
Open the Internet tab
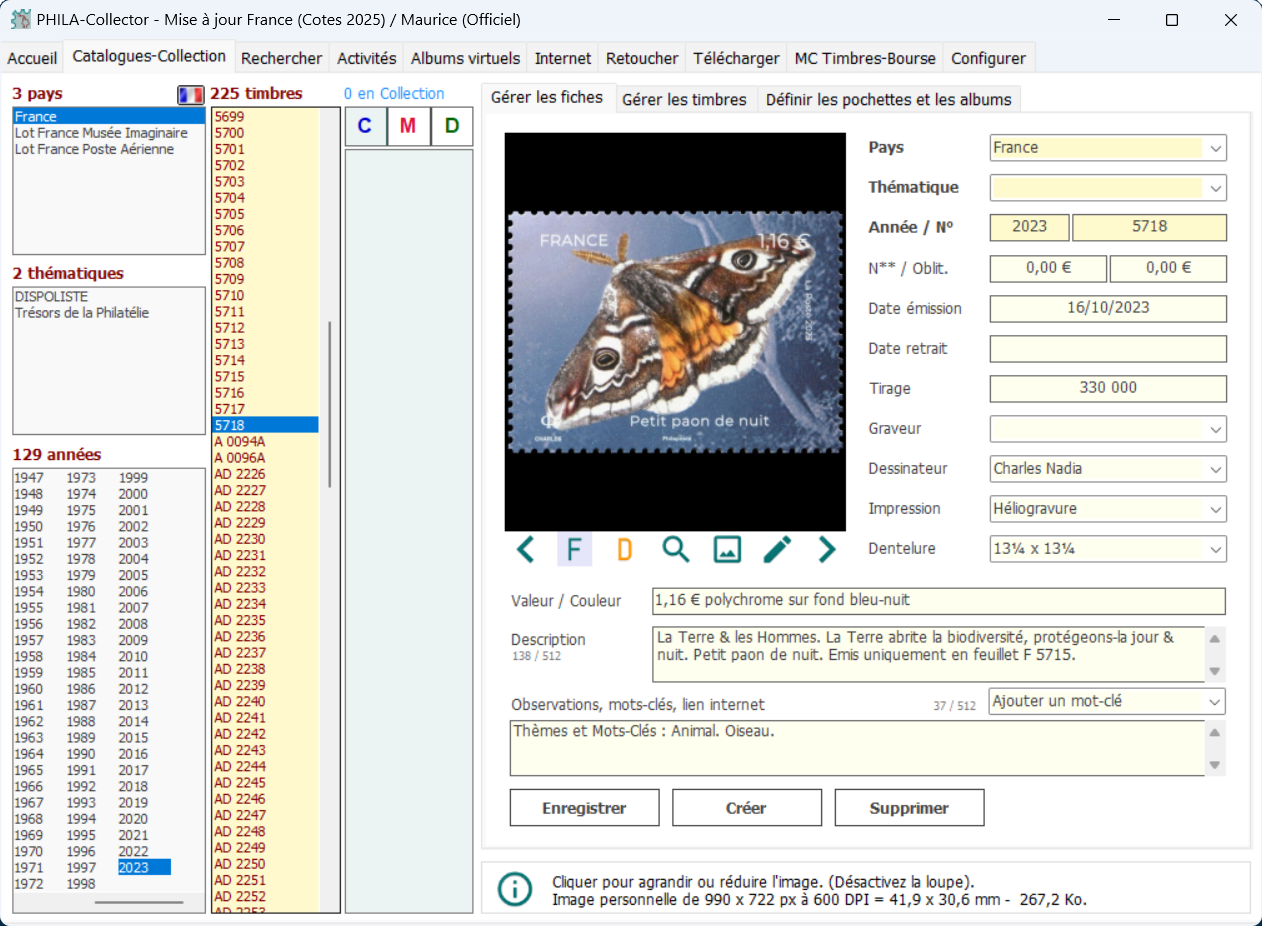click(x=563, y=58)
